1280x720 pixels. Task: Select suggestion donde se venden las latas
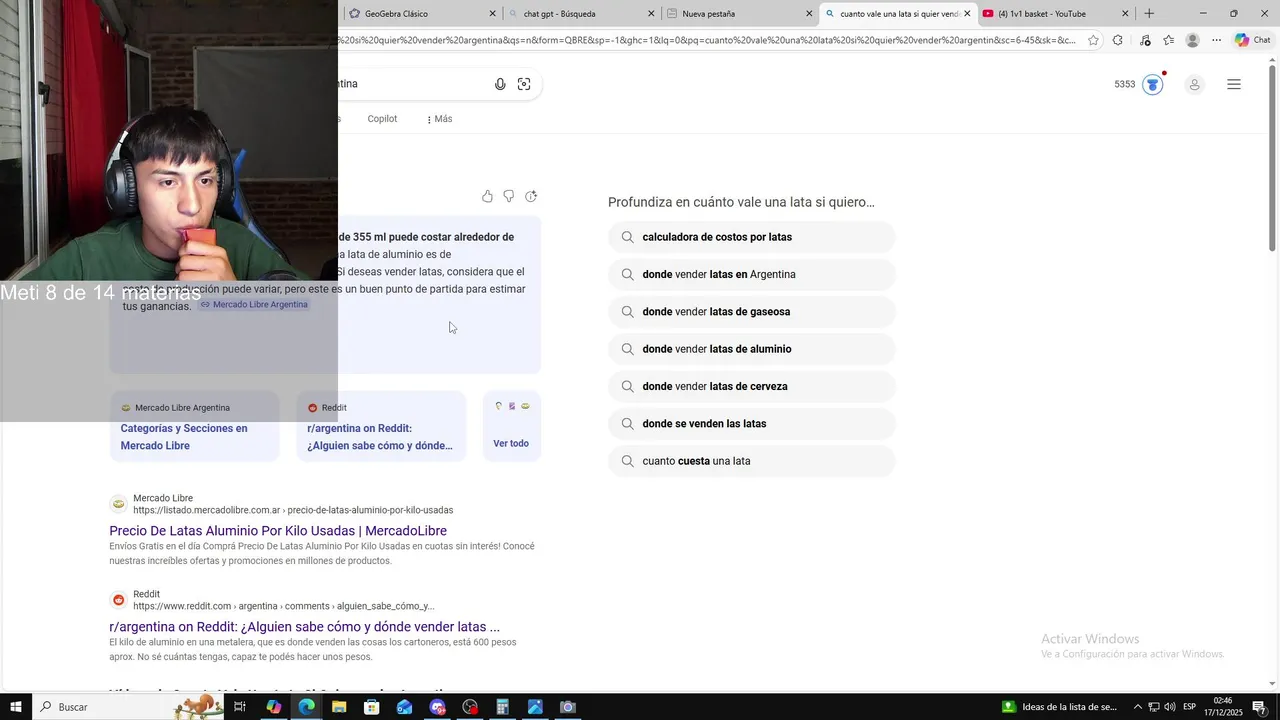751,424
